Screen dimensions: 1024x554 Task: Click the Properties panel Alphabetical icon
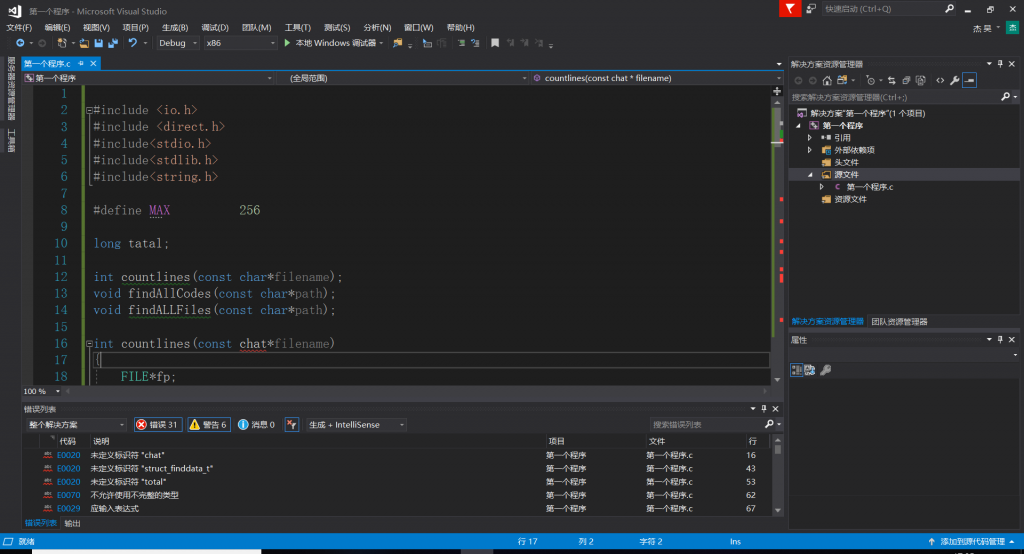[810, 370]
